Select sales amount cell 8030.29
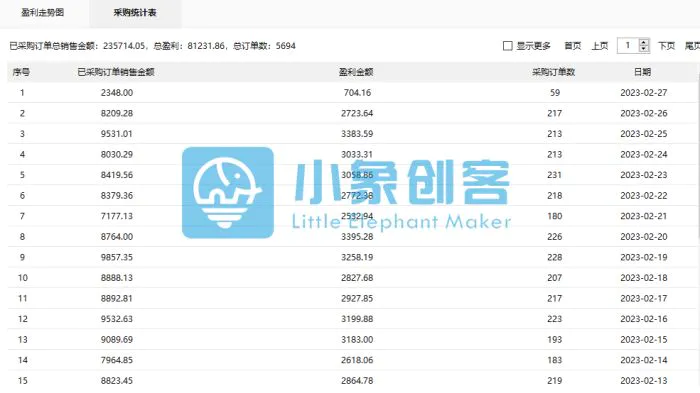The image size is (700, 393). (117, 154)
